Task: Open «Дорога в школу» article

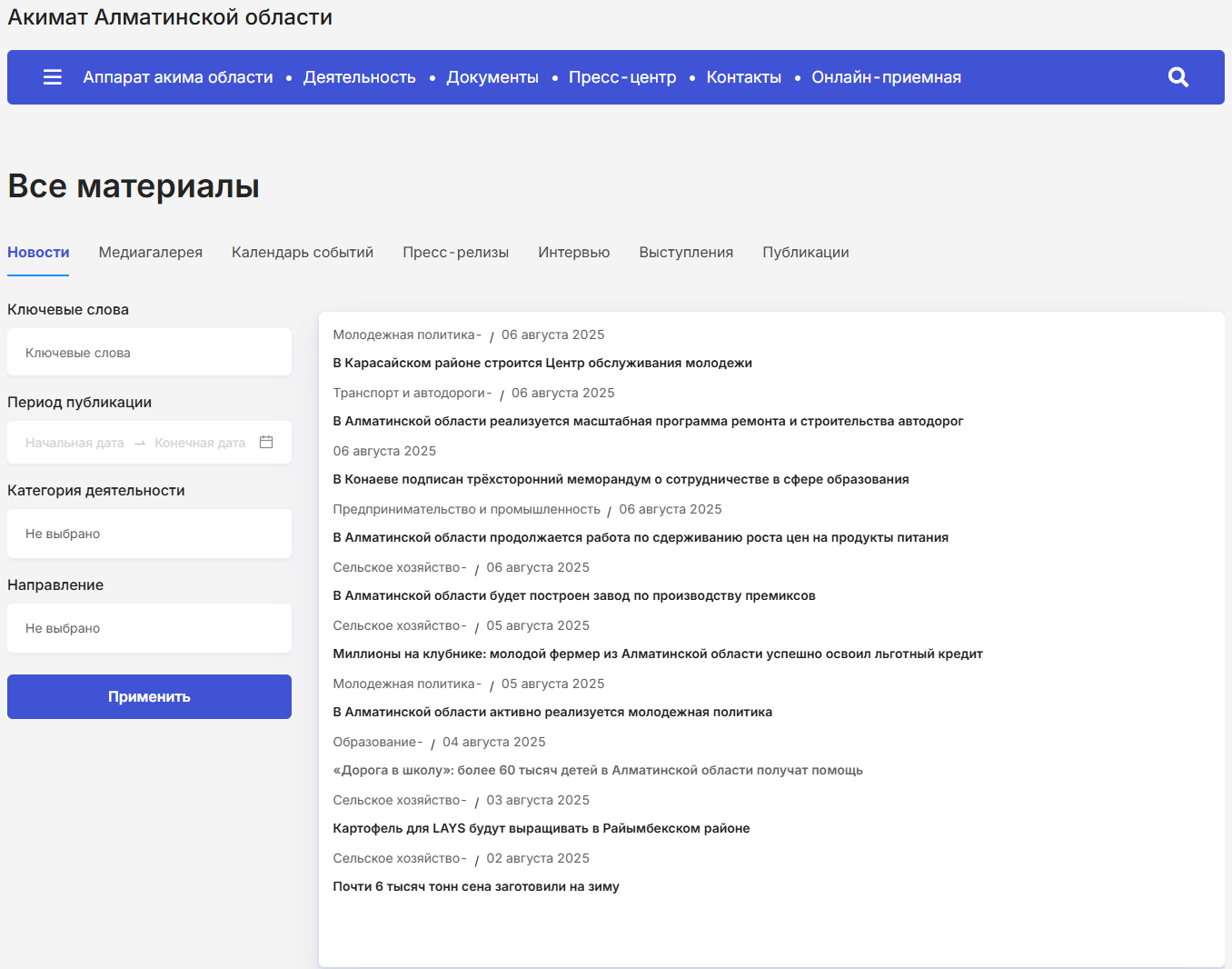Action: coord(598,770)
